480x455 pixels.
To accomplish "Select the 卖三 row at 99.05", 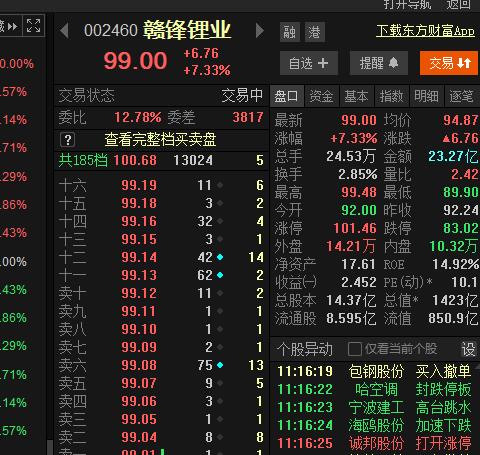I will [161, 419].
